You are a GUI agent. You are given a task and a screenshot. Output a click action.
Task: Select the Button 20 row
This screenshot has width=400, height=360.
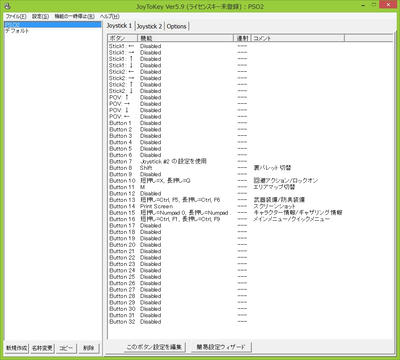click(250, 245)
